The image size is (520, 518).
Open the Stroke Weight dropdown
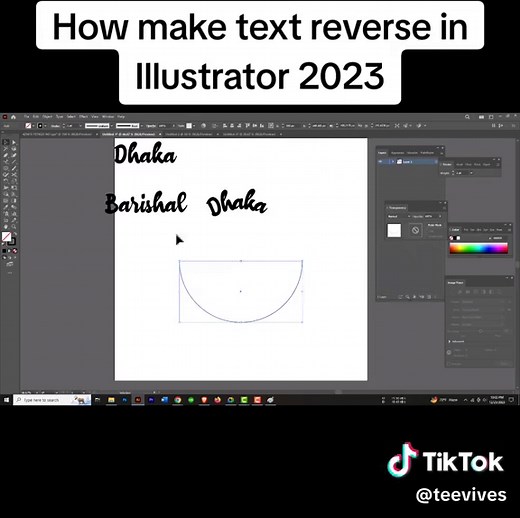[x=471, y=173]
